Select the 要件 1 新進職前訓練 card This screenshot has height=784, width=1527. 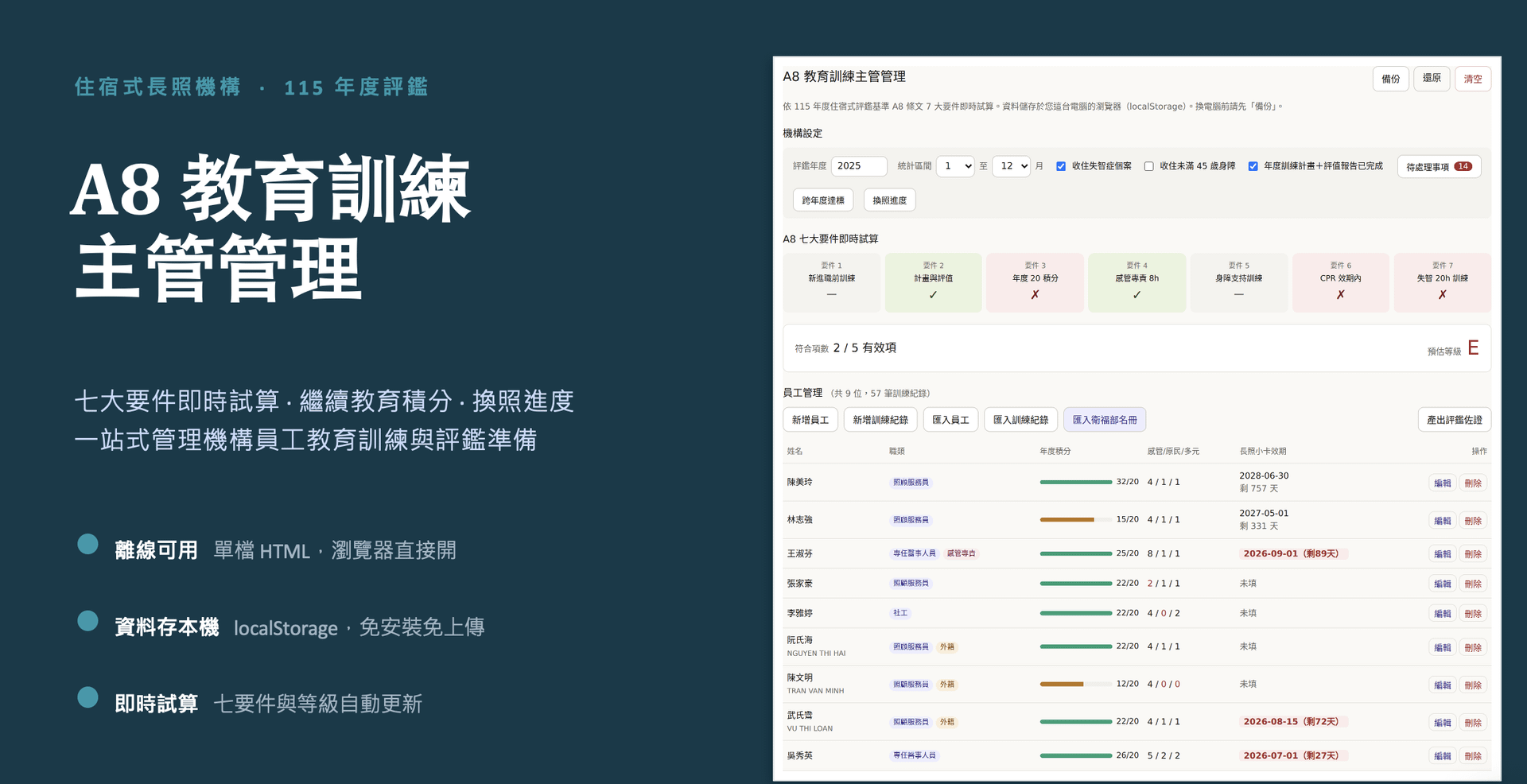point(831,282)
